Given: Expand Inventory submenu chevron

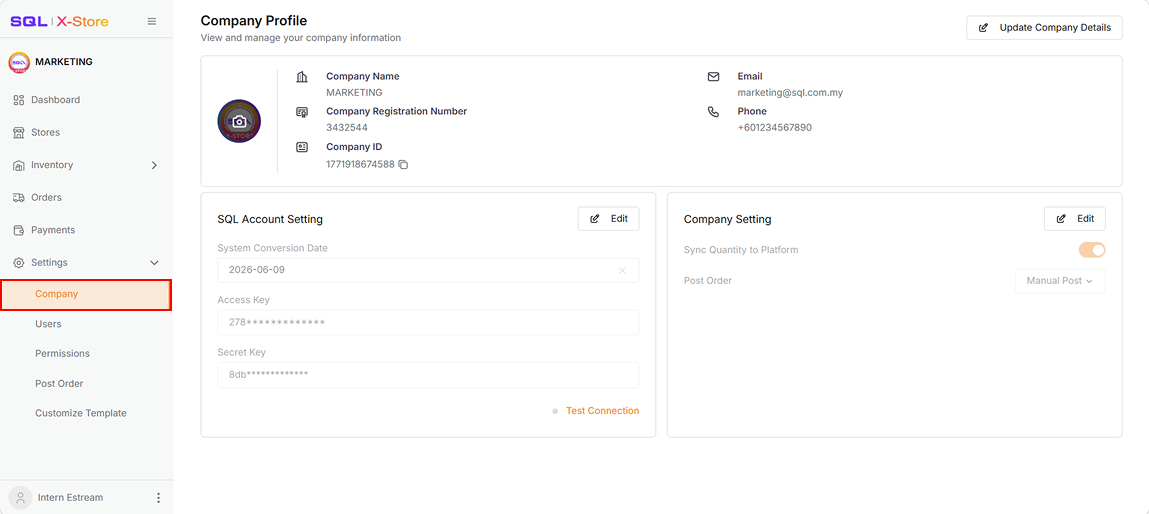Looking at the screenshot, I should tap(154, 166).
